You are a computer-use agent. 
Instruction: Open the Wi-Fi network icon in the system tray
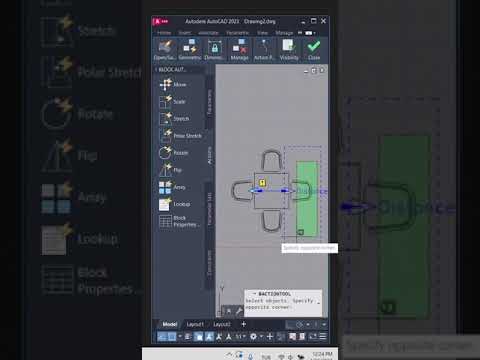tap(281, 357)
